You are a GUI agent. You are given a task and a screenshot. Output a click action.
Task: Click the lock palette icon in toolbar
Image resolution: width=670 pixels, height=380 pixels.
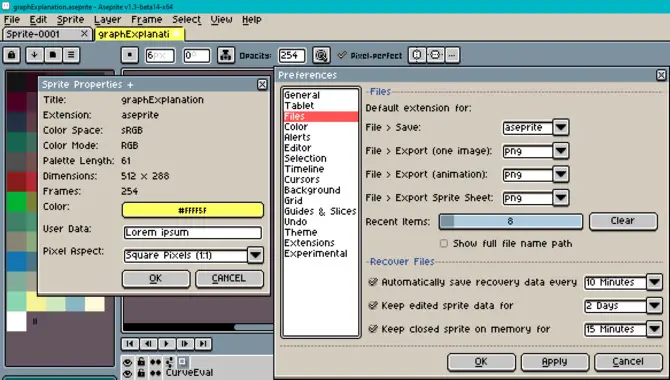pyautogui.click(x=12, y=55)
